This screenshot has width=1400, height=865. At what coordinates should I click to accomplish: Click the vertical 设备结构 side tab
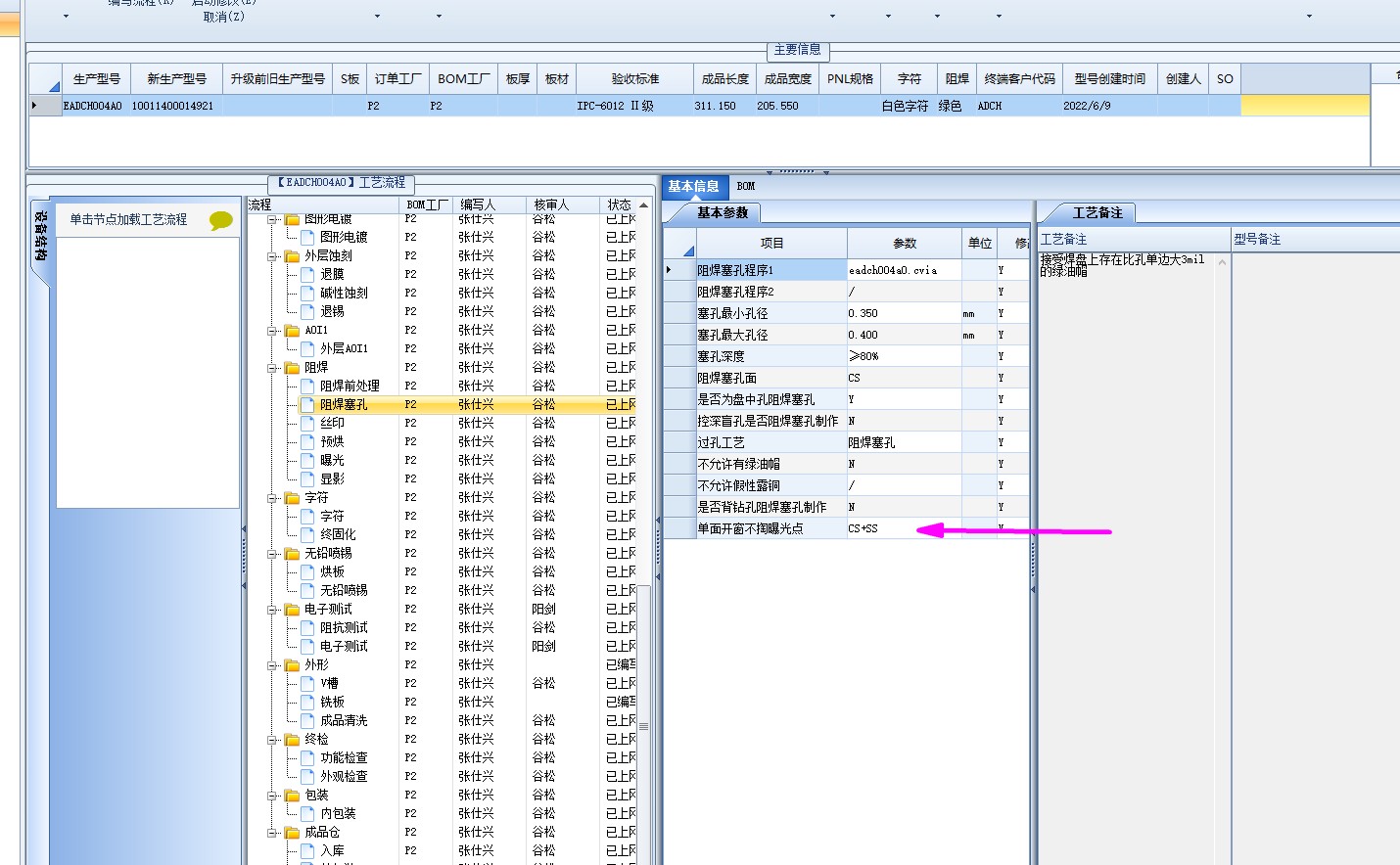tap(40, 235)
